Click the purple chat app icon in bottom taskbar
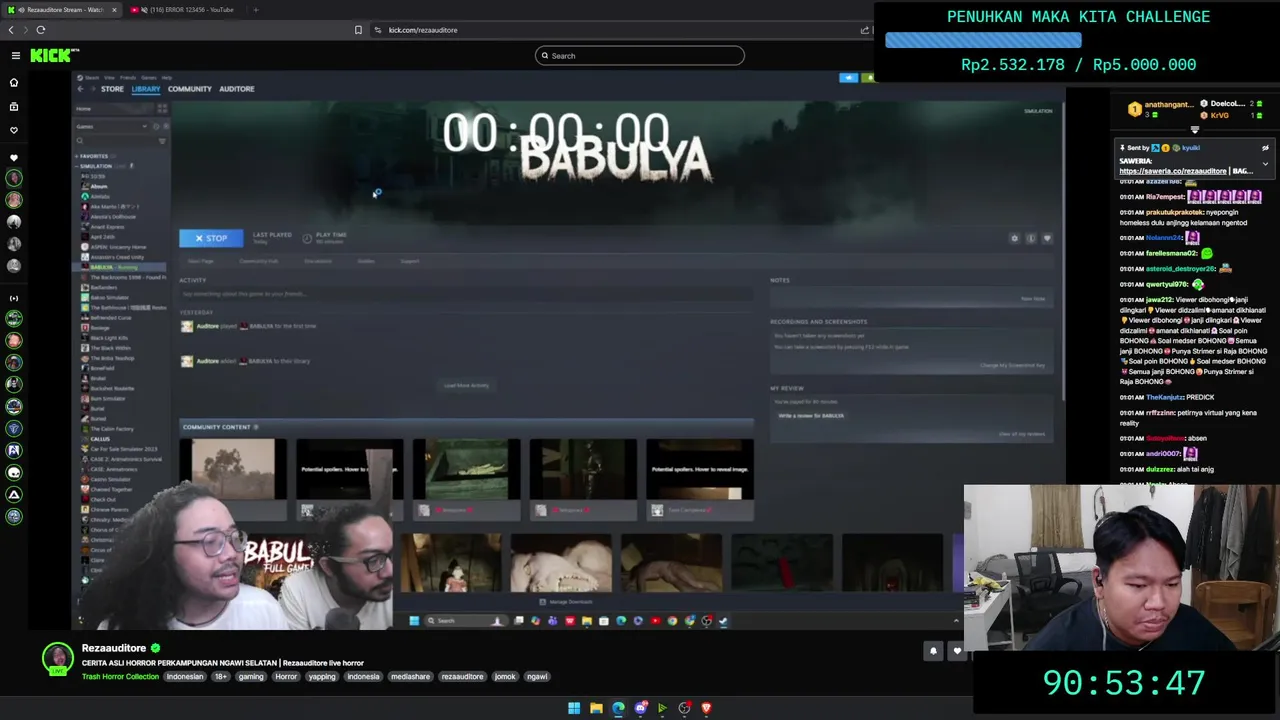Image resolution: width=1280 pixels, height=720 pixels. click(640, 708)
